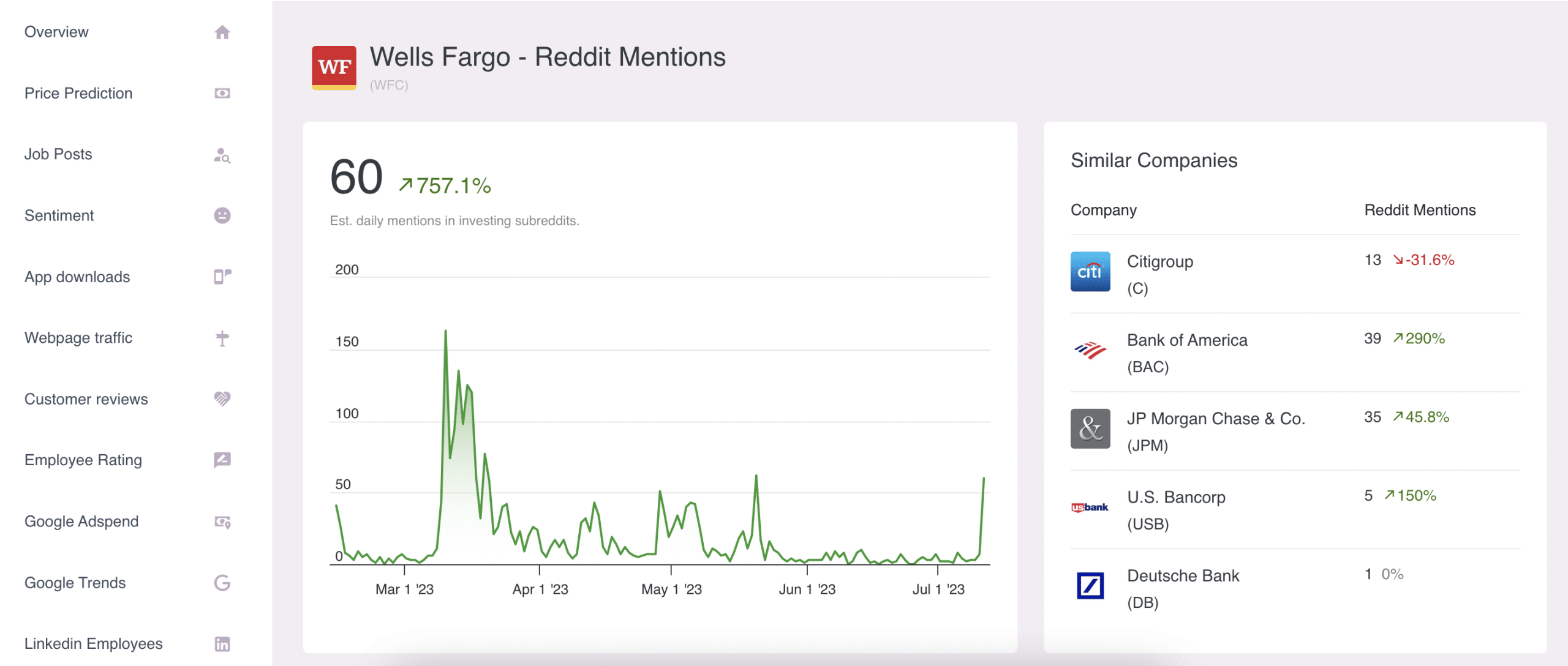Image resolution: width=1568 pixels, height=666 pixels.
Task: Open the Citigroup company link
Action: (x=1159, y=262)
